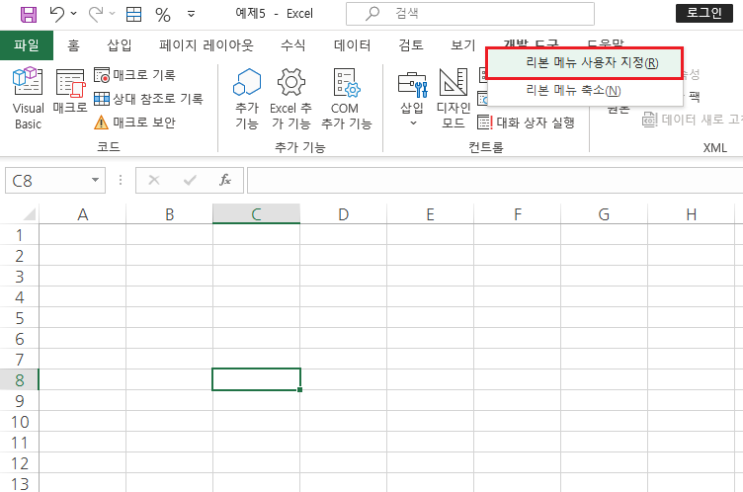The image size is (743, 492).
Task: Select column F header
Action: click(x=517, y=214)
